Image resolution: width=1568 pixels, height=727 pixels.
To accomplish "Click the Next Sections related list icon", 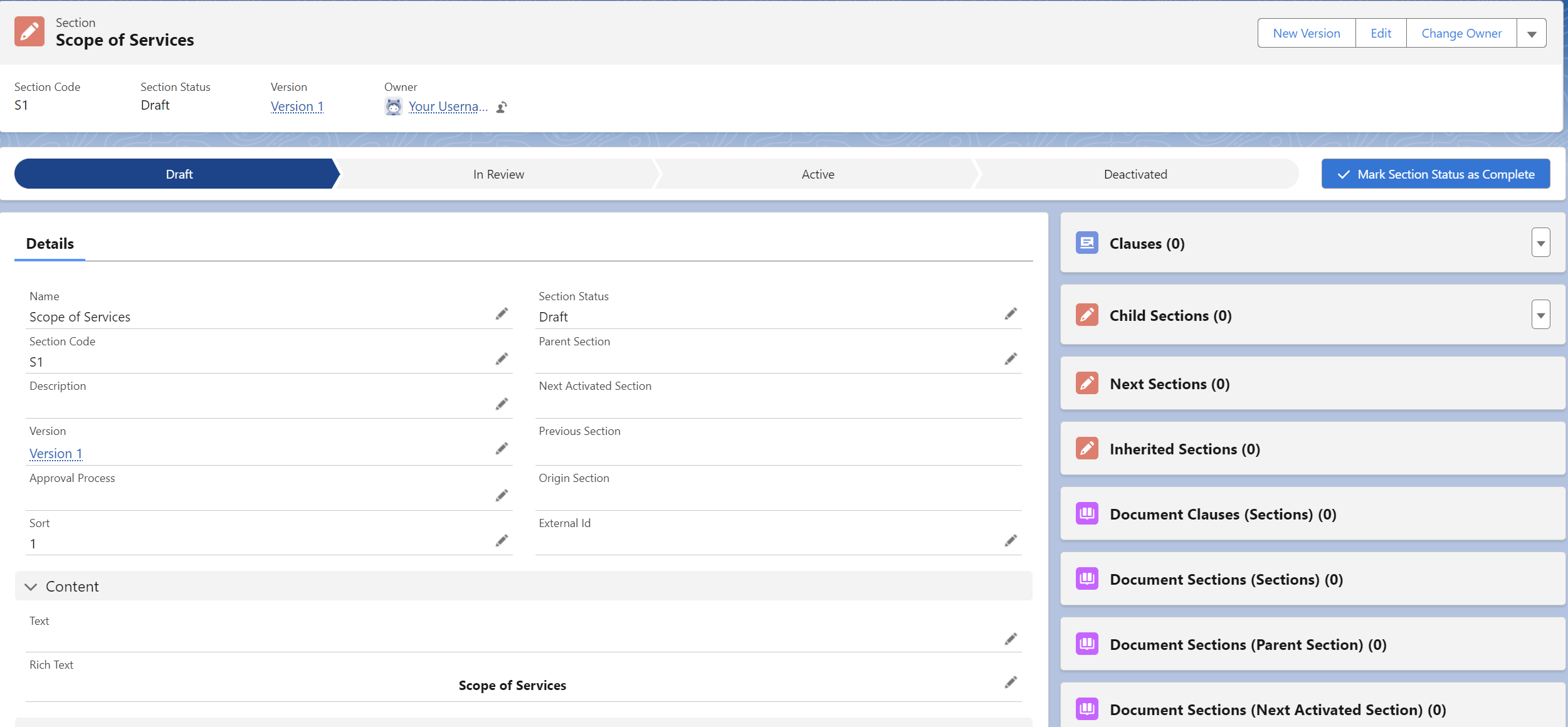I will tap(1087, 383).
